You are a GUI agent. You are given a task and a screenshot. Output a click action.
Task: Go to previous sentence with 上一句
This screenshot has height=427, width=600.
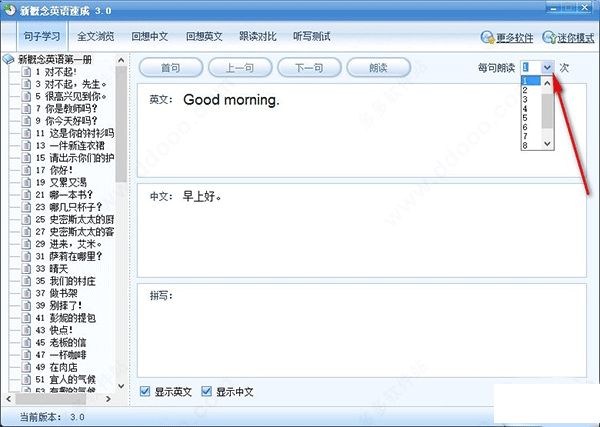pos(240,68)
